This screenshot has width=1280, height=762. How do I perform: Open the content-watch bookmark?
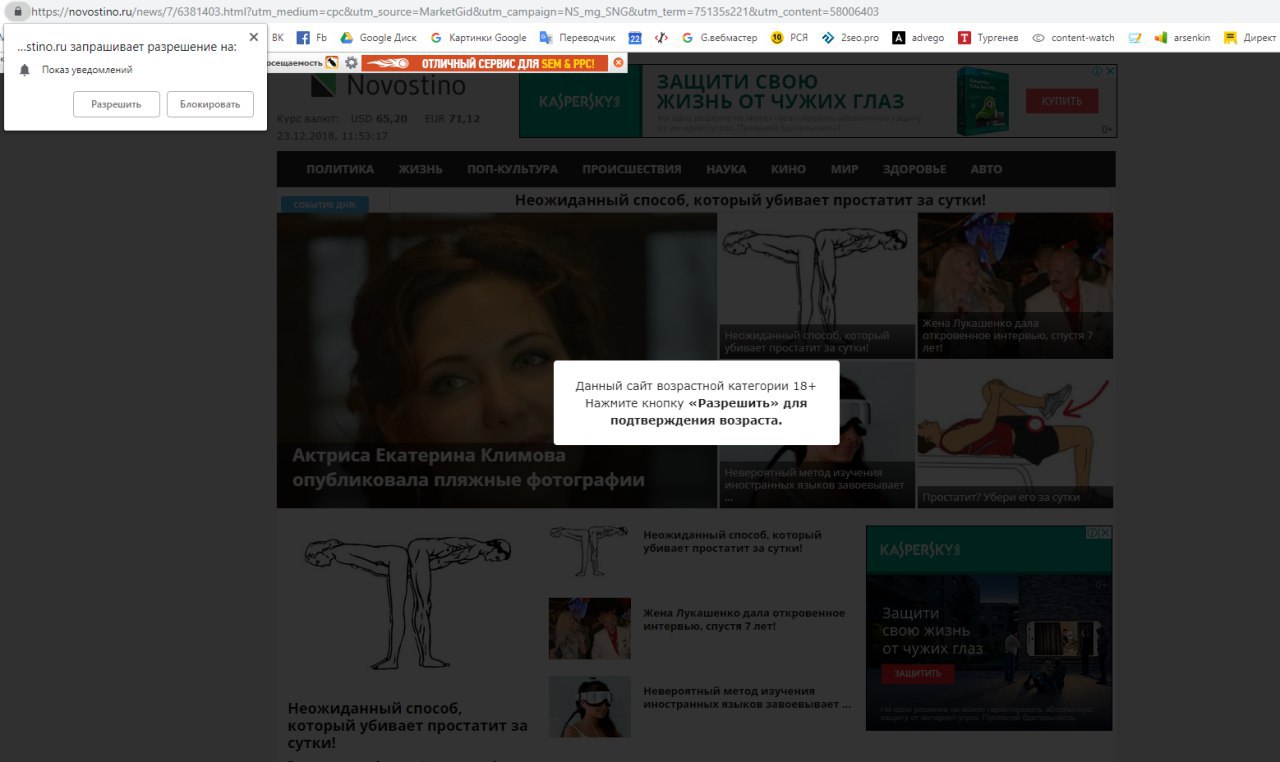pyautogui.click(x=1073, y=38)
